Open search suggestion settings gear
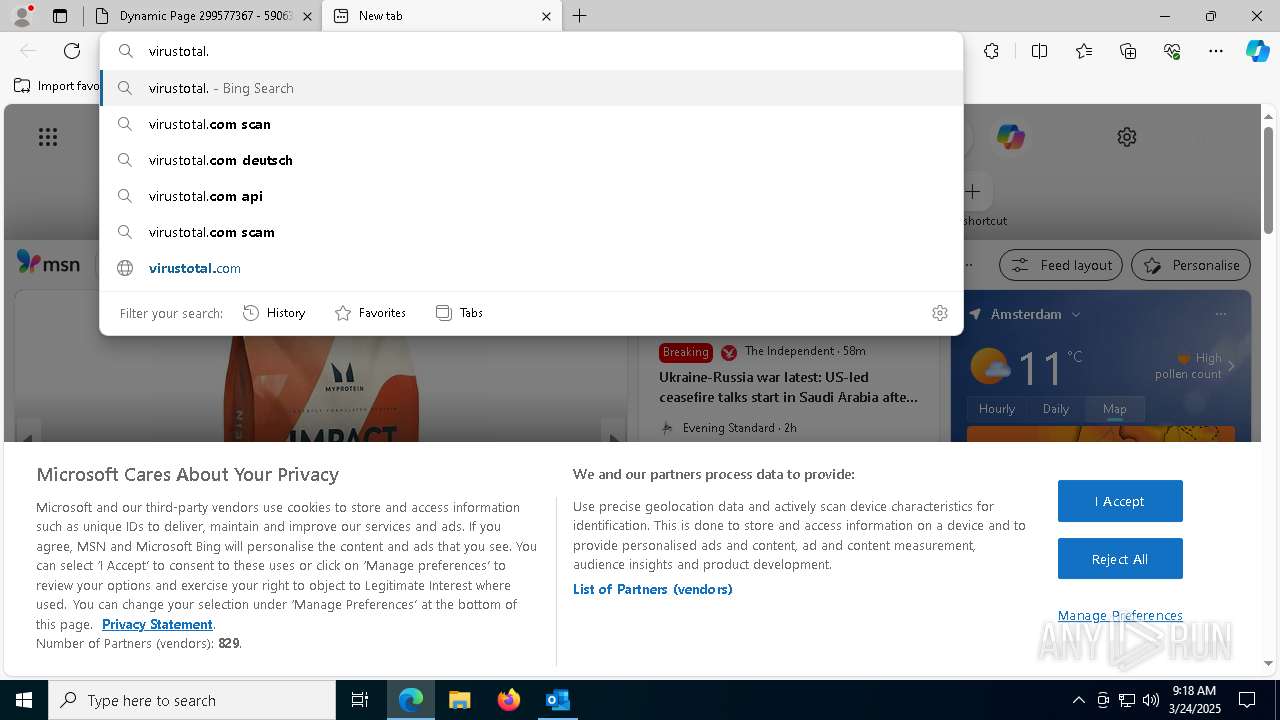The width and height of the screenshot is (1280, 720). pyautogui.click(x=940, y=313)
